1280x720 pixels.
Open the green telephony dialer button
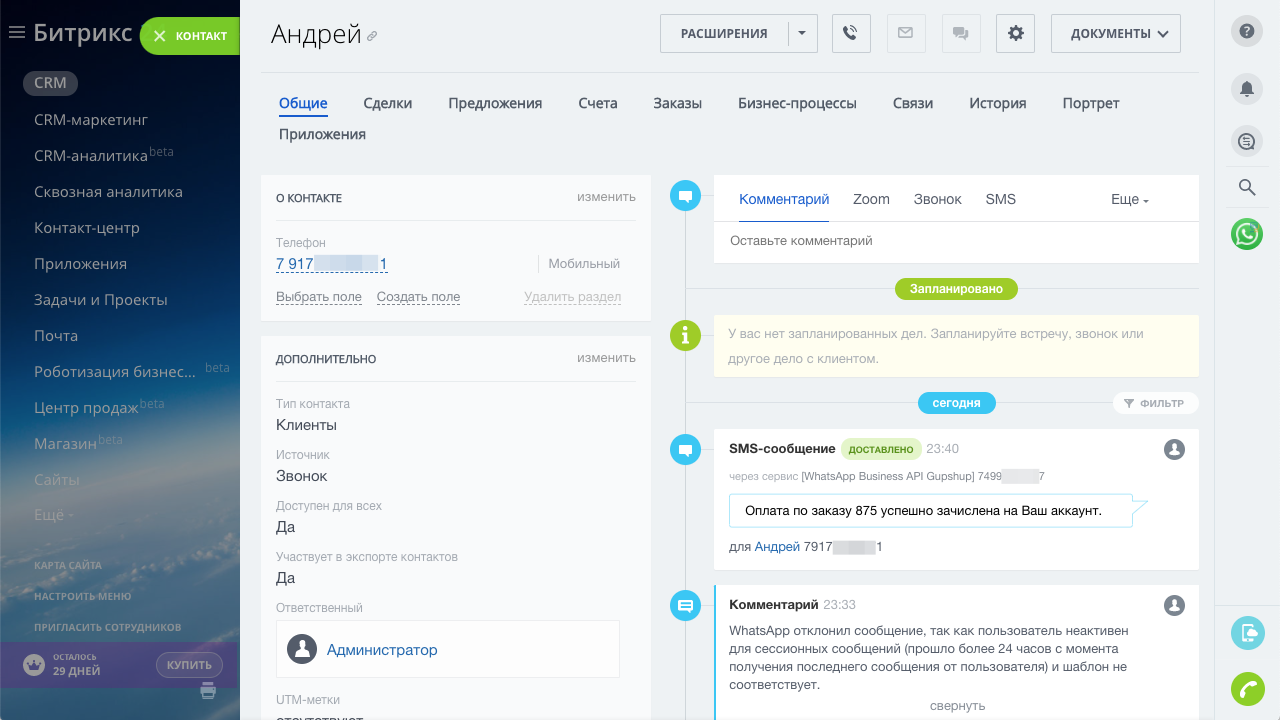tap(1247, 689)
